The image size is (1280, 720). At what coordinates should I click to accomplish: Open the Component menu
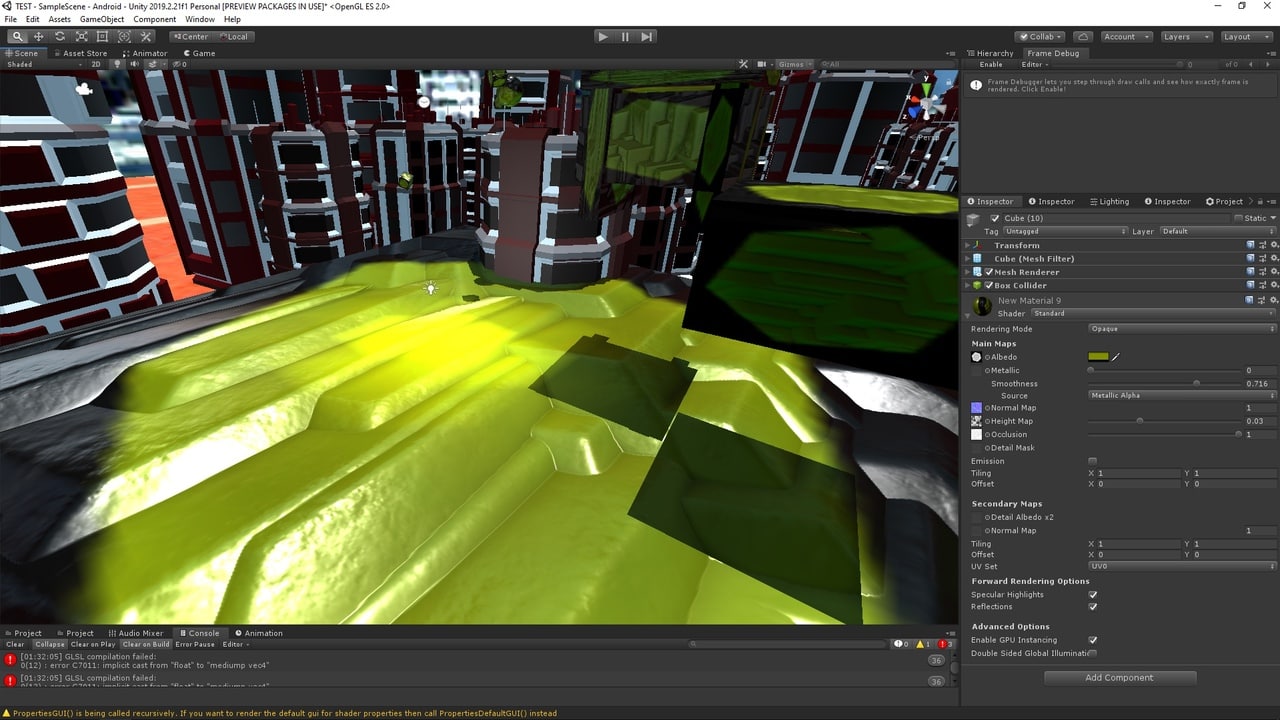[x=155, y=19]
